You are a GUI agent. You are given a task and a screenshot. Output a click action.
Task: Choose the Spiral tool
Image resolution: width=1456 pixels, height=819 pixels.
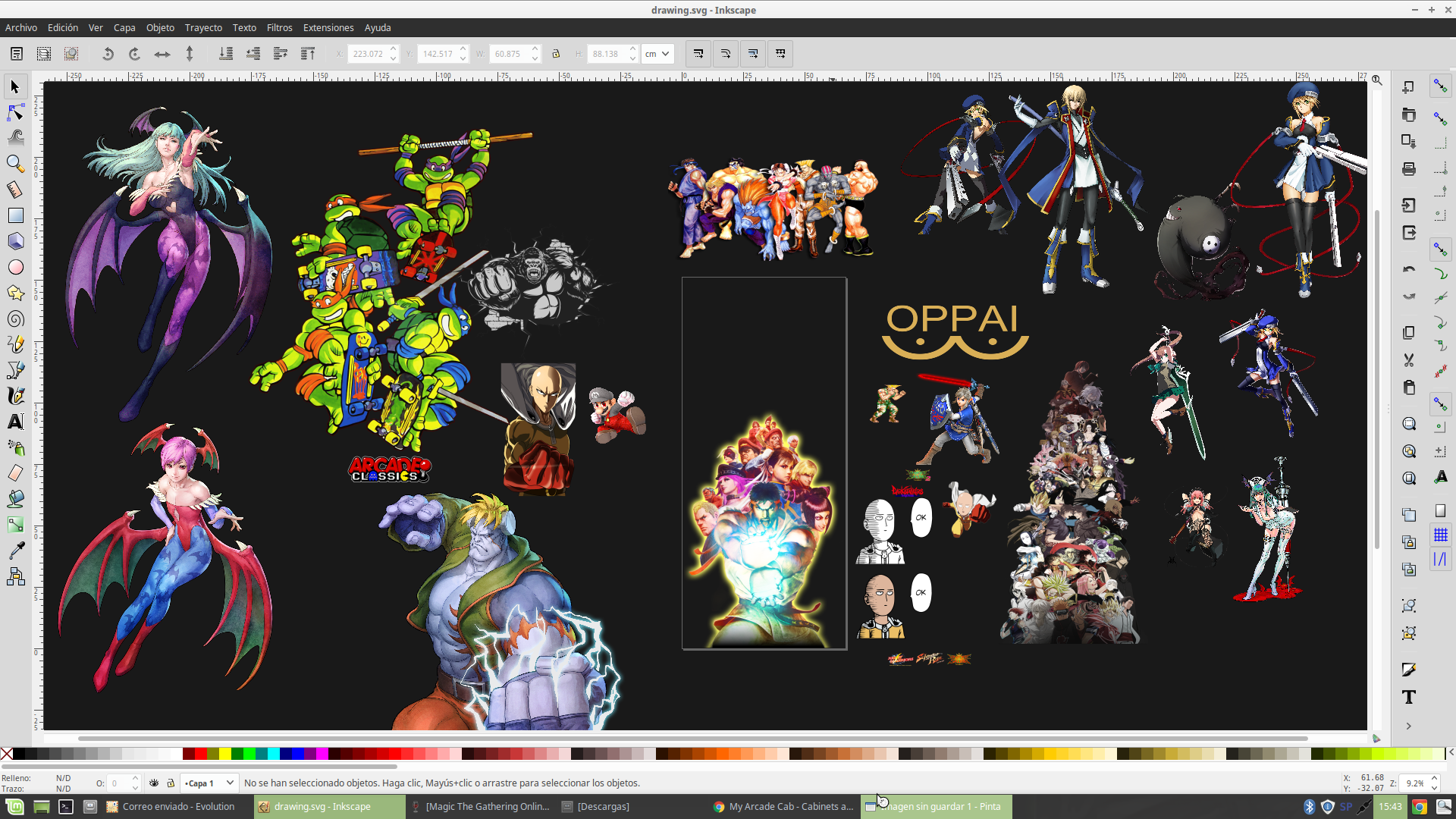[15, 319]
